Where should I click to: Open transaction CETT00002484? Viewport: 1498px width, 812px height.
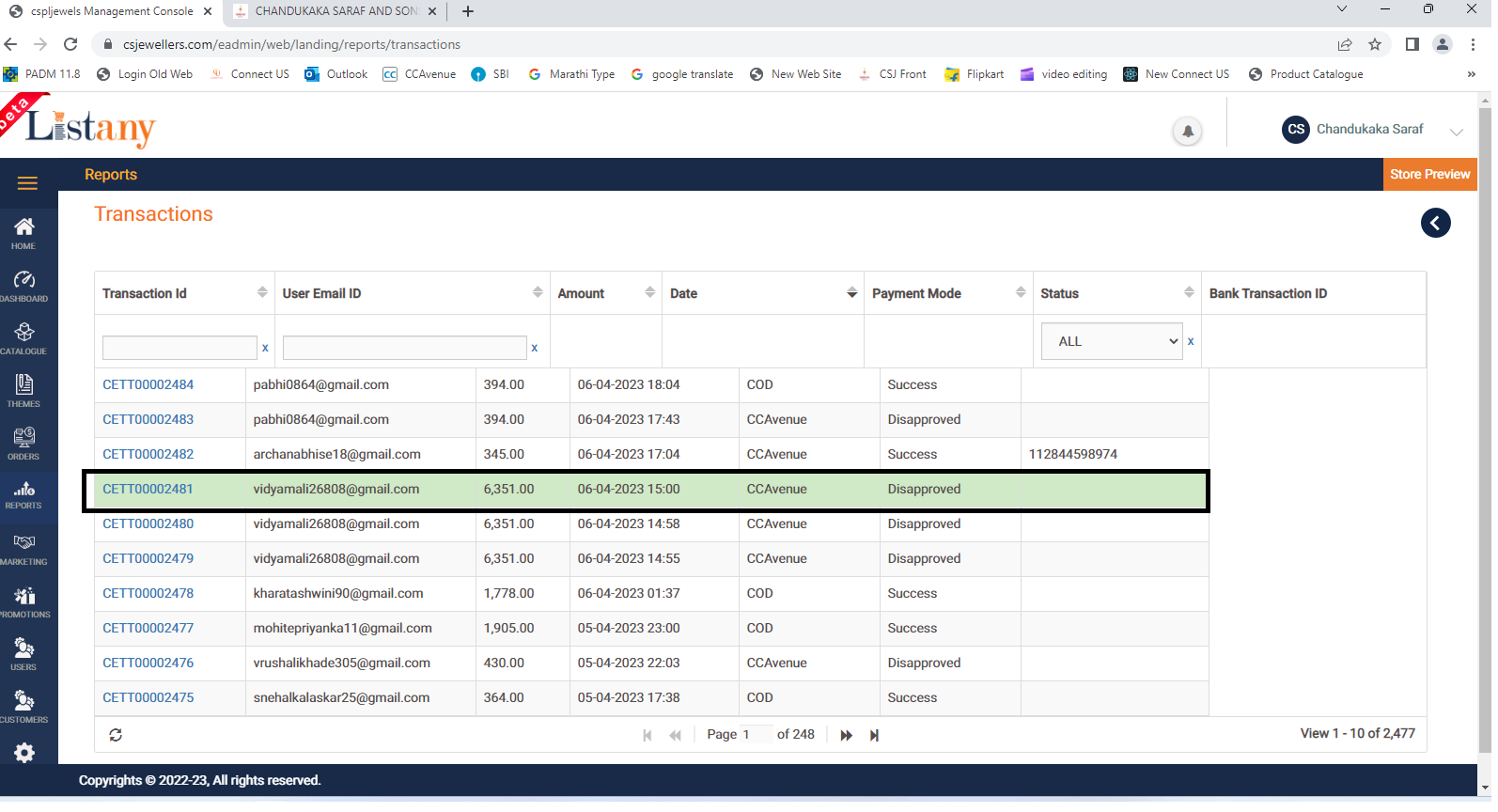(x=148, y=384)
